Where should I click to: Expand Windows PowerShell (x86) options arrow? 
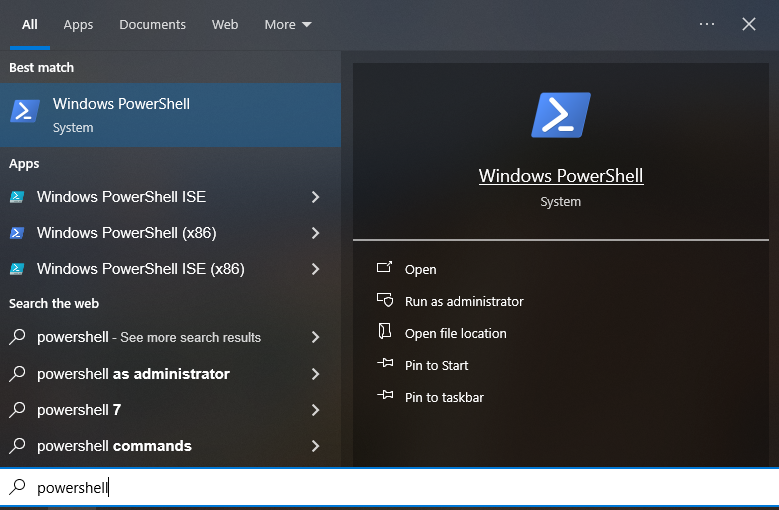(315, 233)
